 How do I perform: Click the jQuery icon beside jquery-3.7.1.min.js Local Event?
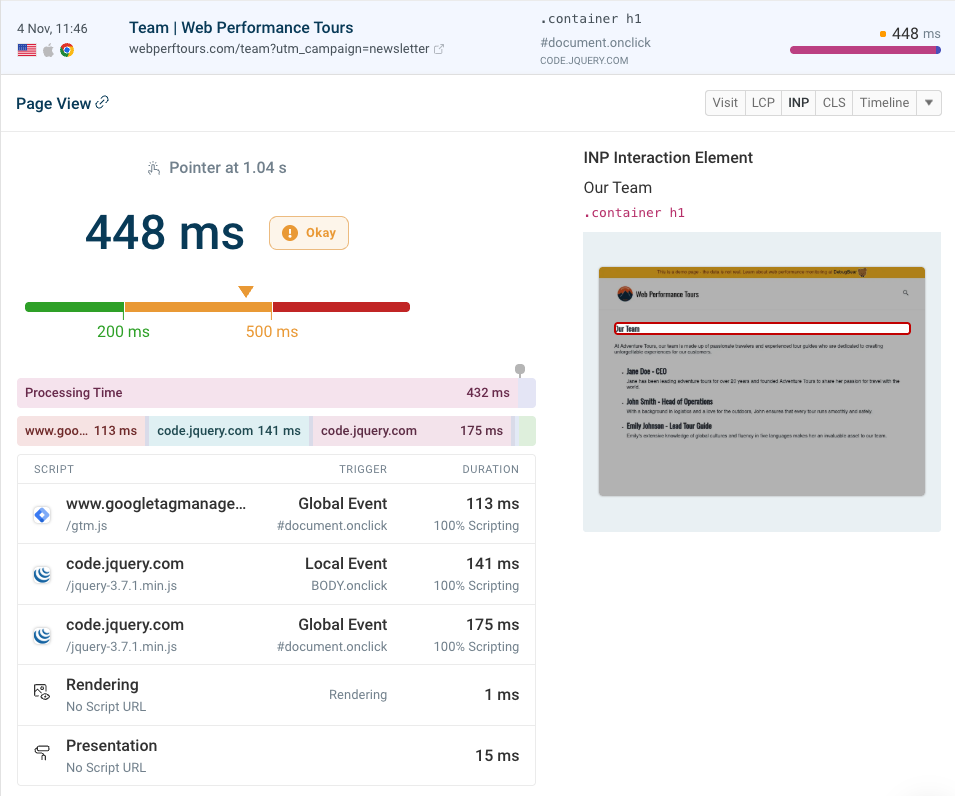pos(42,574)
